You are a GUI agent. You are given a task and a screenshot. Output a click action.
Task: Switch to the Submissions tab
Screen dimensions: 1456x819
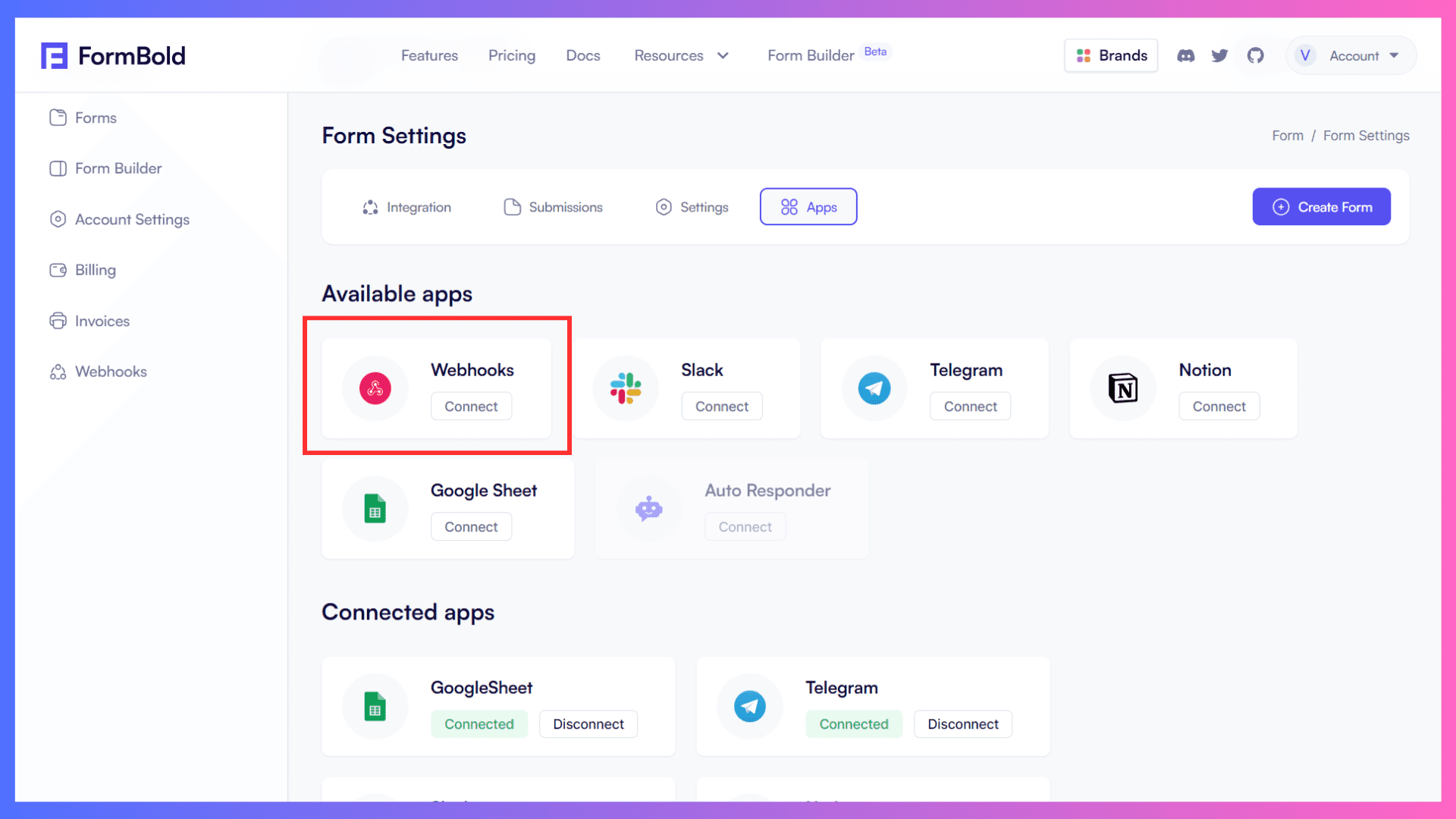[x=554, y=207]
